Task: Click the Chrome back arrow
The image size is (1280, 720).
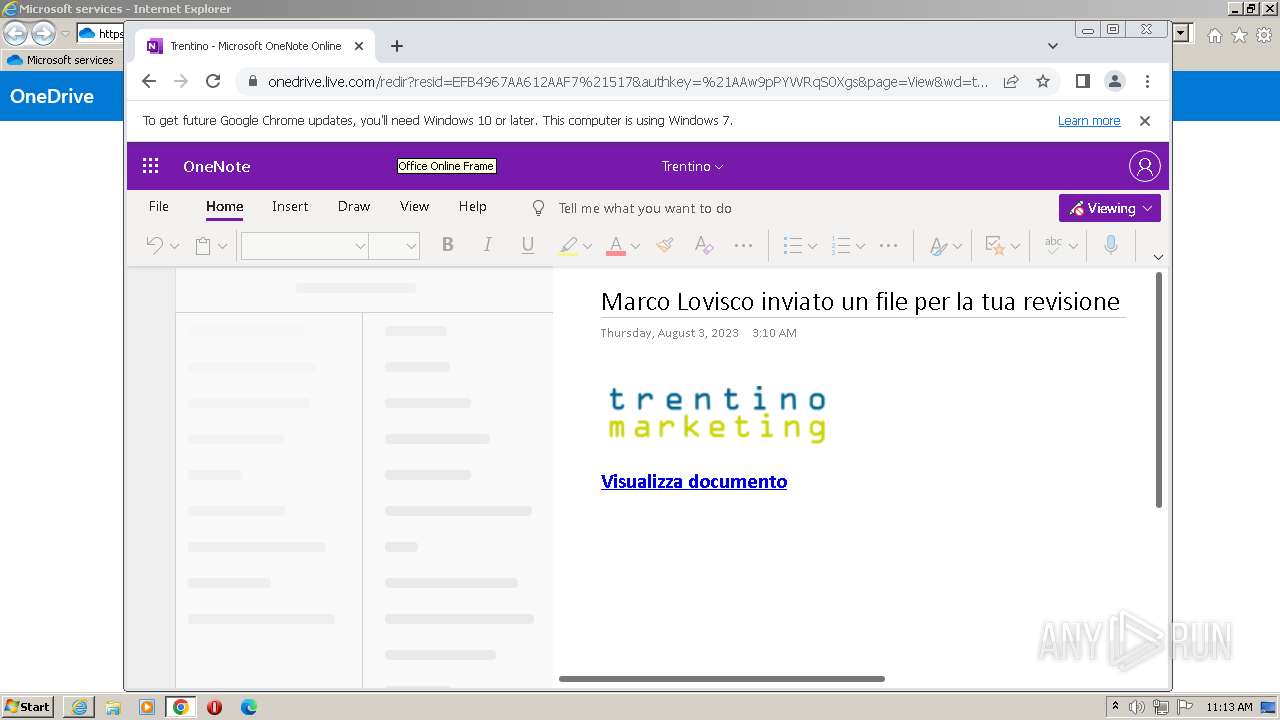Action: [149, 81]
